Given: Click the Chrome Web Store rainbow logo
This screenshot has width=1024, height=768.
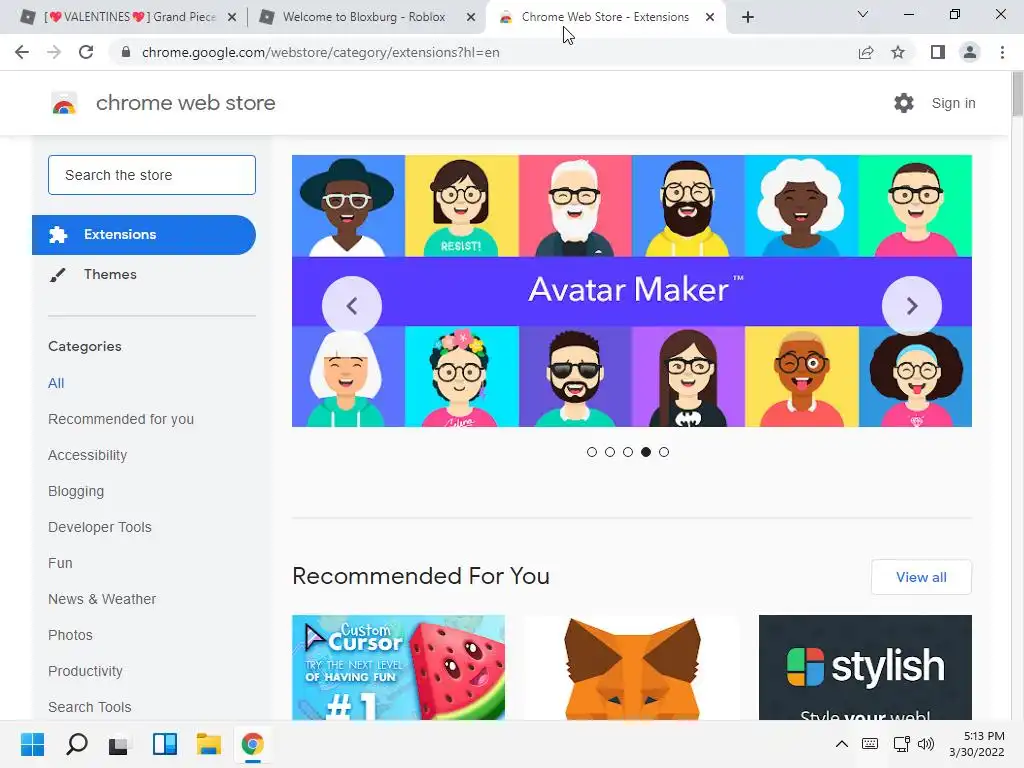Looking at the screenshot, I should pyautogui.click(x=64, y=103).
